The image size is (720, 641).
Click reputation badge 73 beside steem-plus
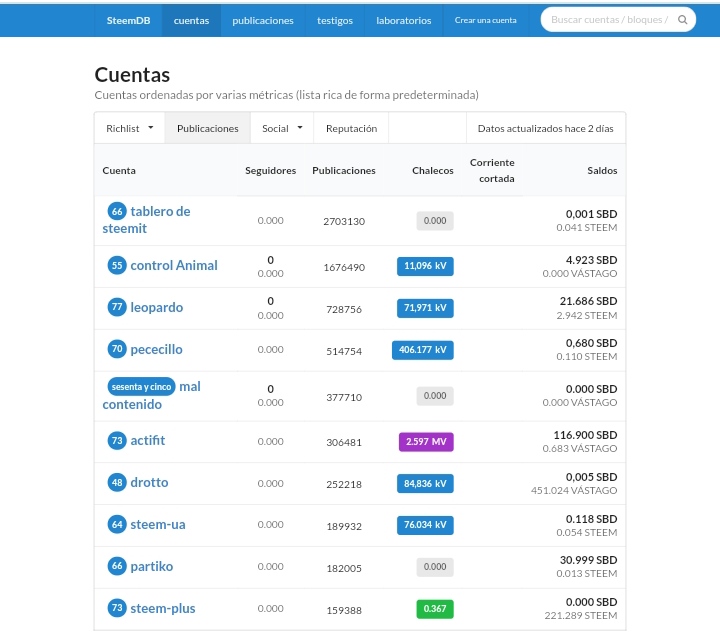coord(117,608)
